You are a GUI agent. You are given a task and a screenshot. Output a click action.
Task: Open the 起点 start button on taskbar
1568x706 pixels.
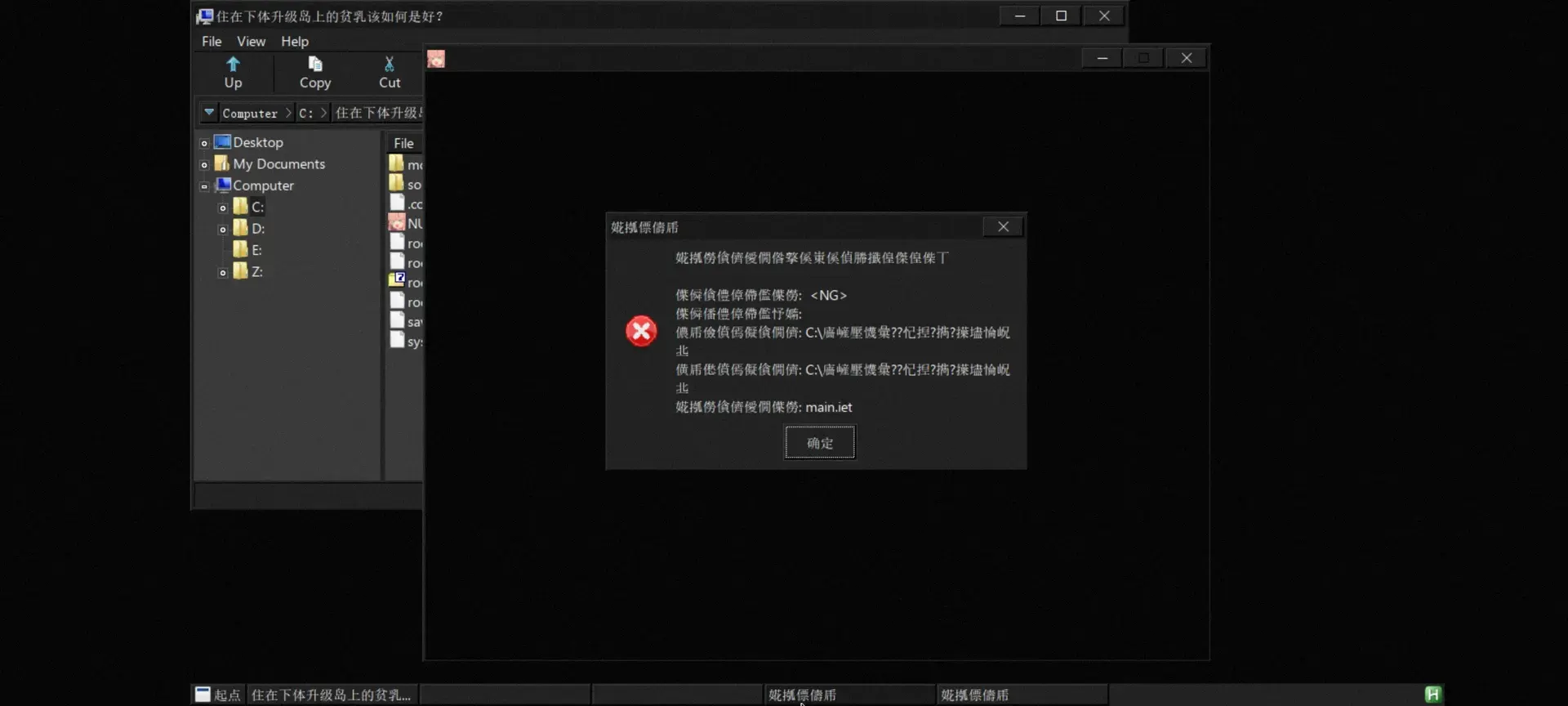click(218, 695)
